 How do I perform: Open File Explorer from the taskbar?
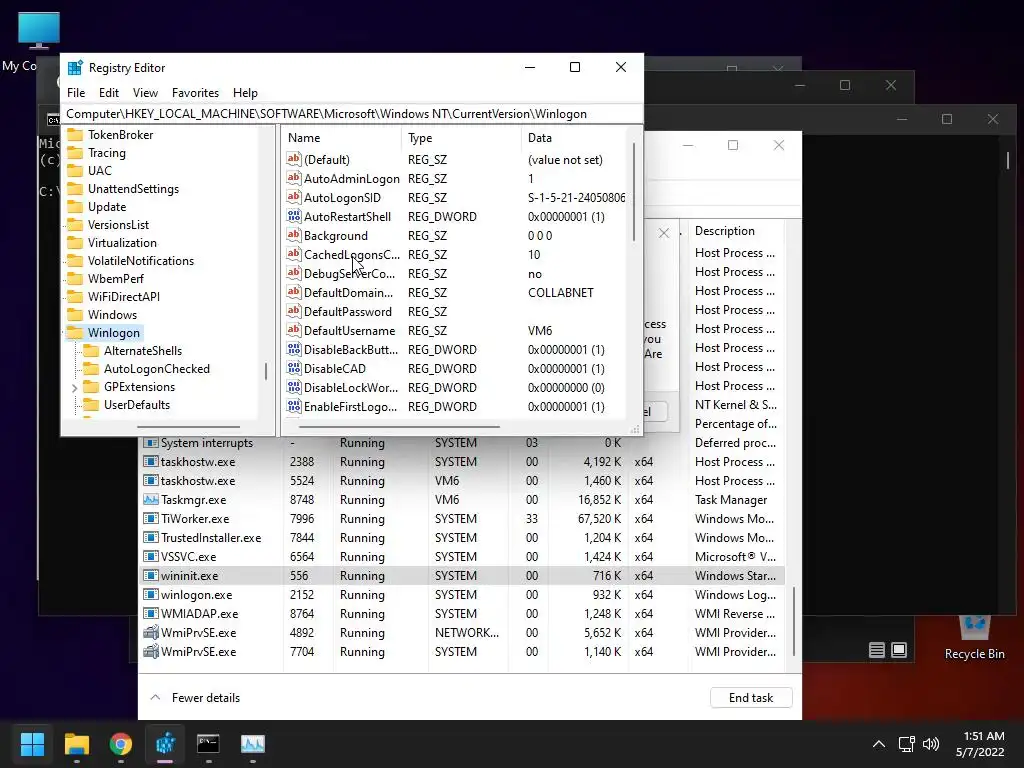(x=76, y=744)
